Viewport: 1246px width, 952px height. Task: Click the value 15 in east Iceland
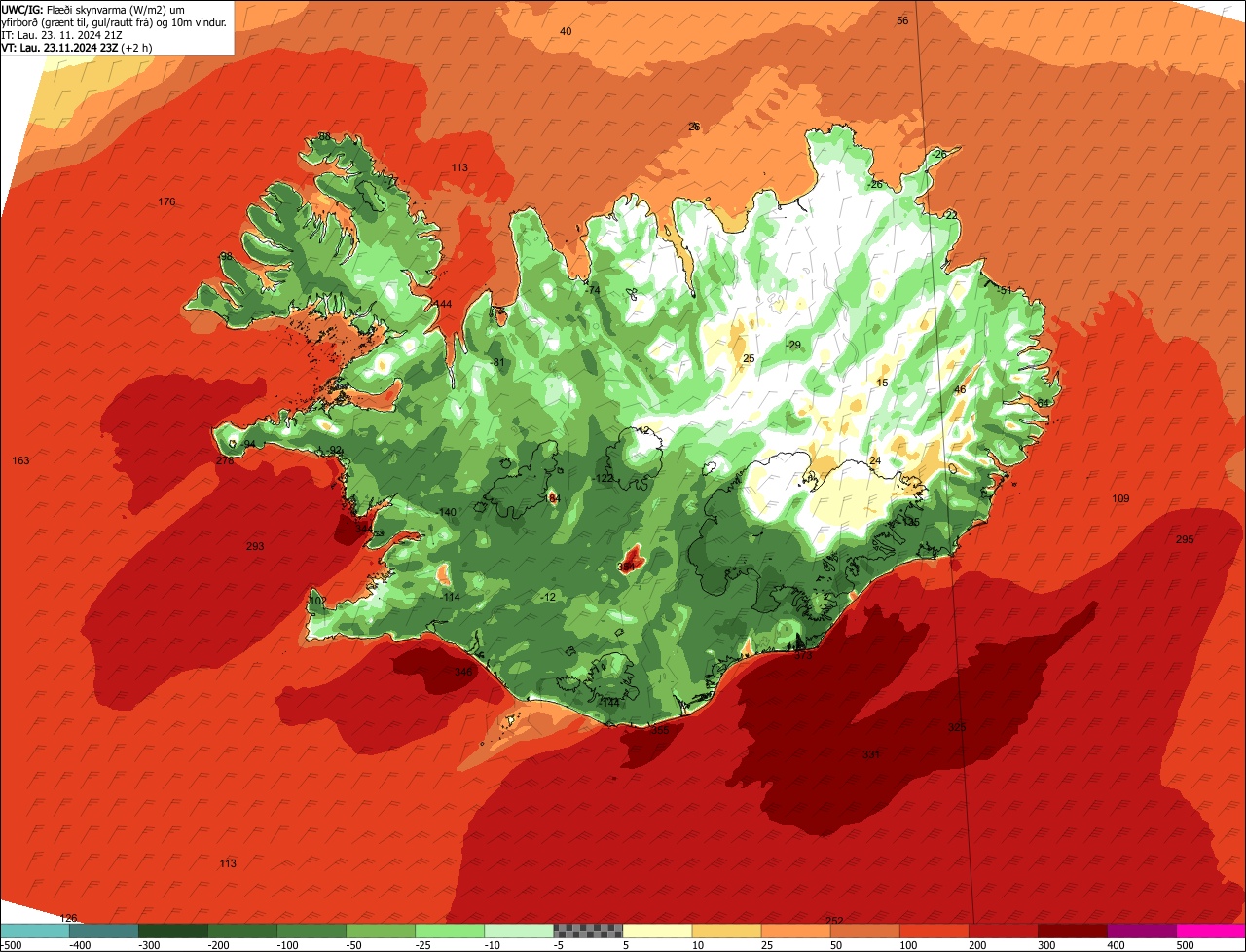coord(883,383)
